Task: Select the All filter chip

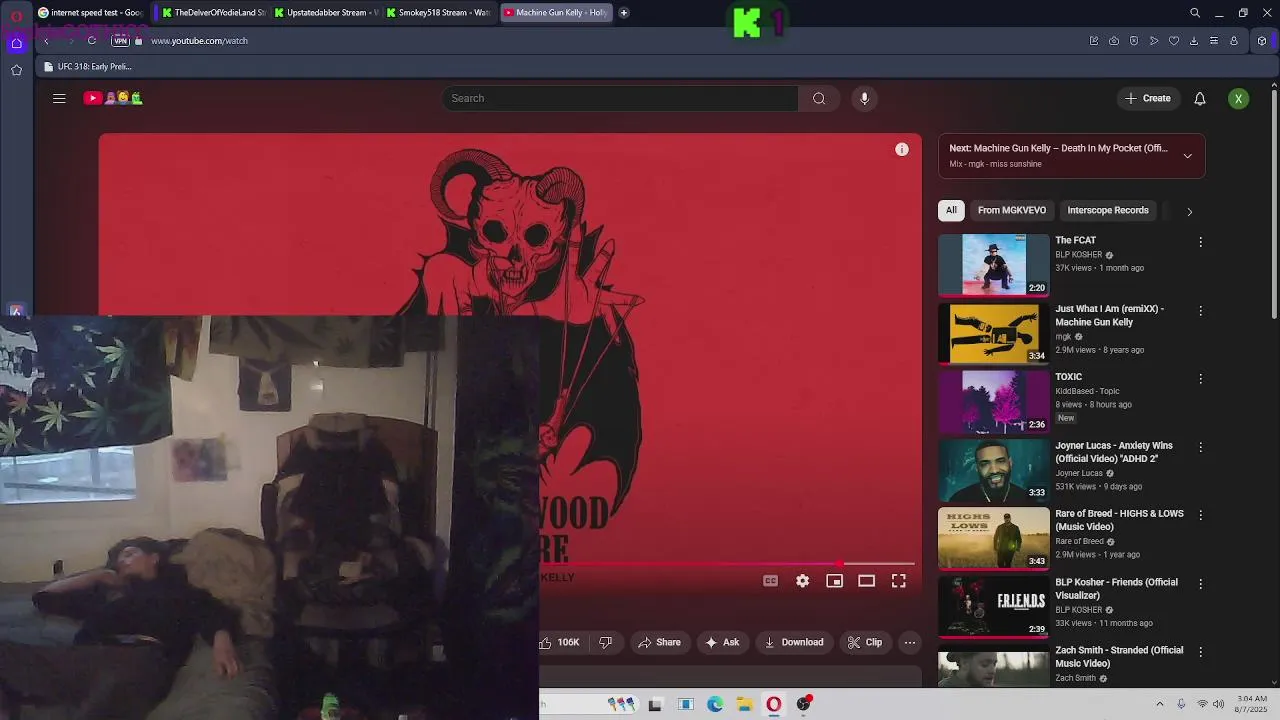Action: pos(951,210)
